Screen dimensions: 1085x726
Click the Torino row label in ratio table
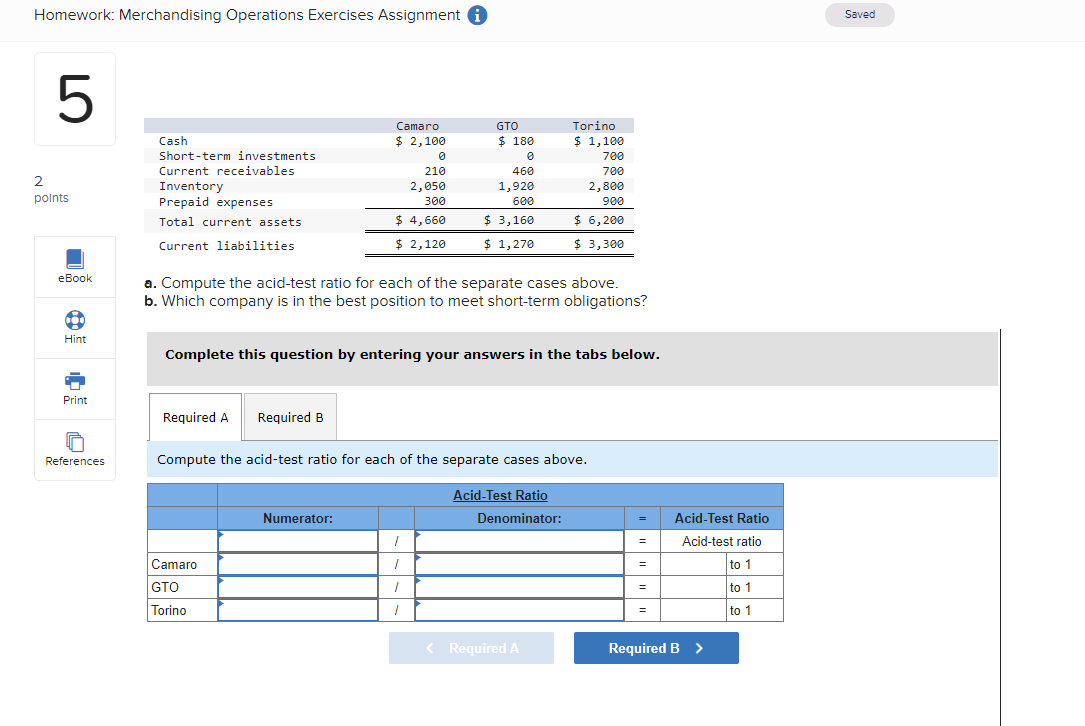tap(169, 610)
